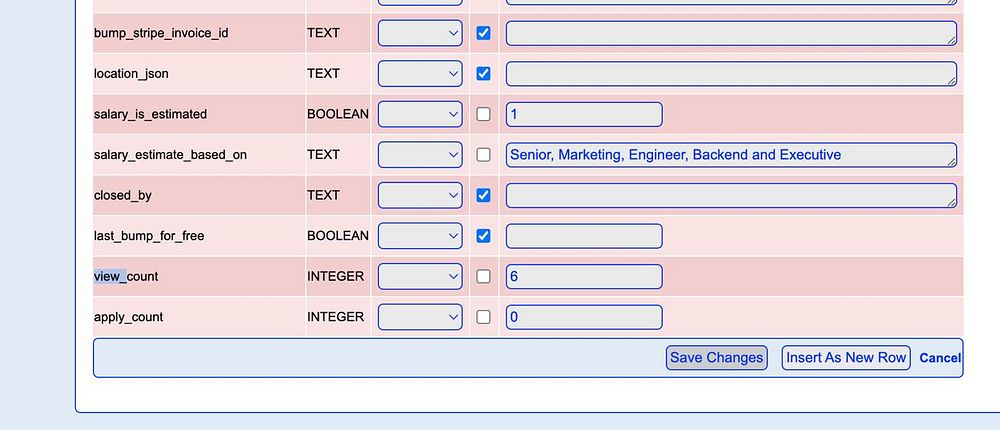
Task: Click Save Changes button
Action: point(716,358)
